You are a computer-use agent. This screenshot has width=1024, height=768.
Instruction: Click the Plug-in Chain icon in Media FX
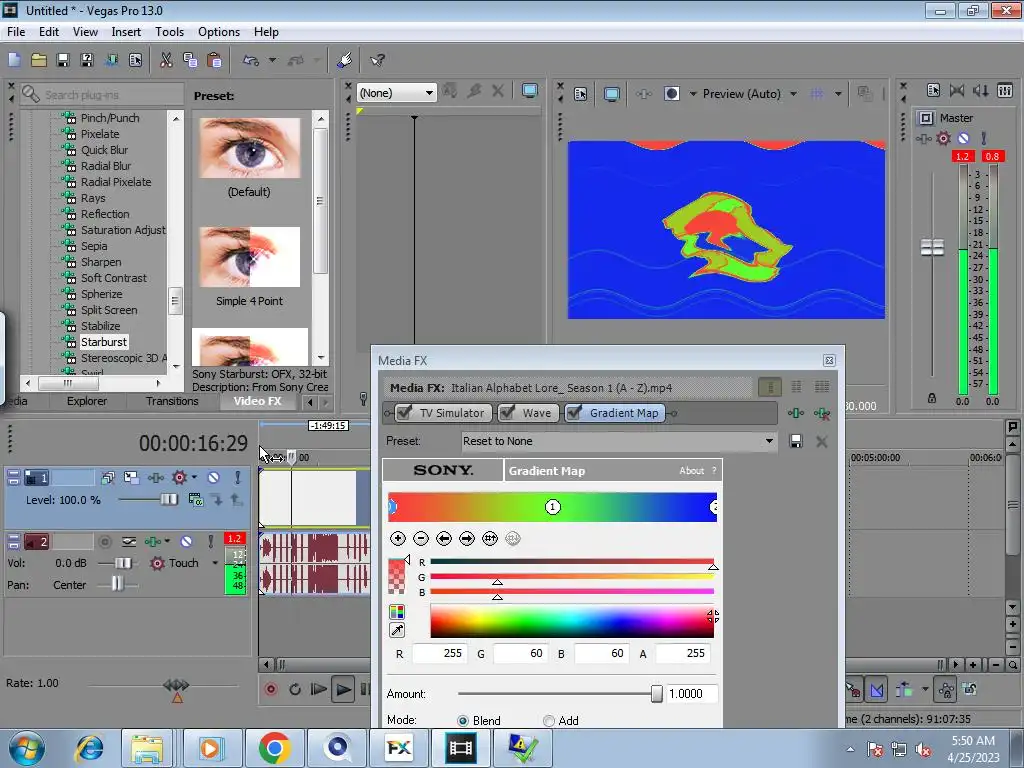(x=796, y=413)
